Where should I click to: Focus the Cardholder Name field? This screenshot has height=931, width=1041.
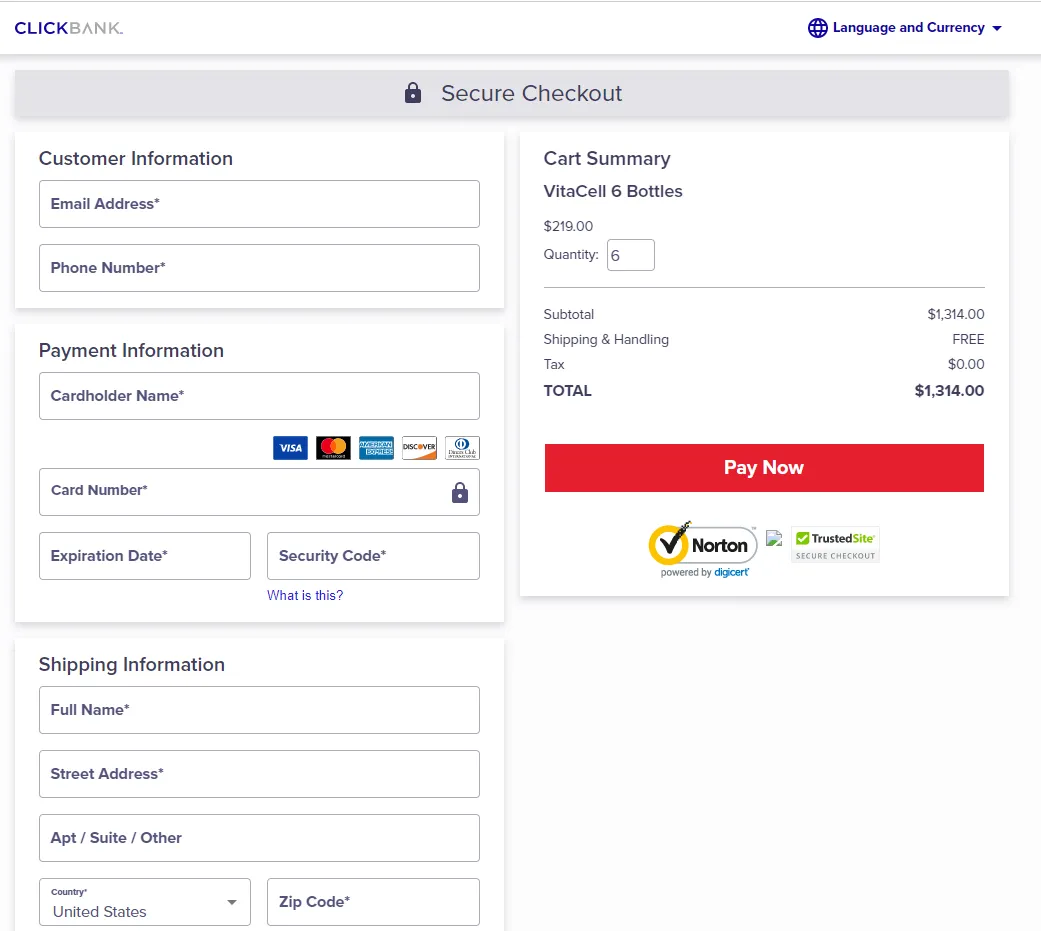coord(259,396)
